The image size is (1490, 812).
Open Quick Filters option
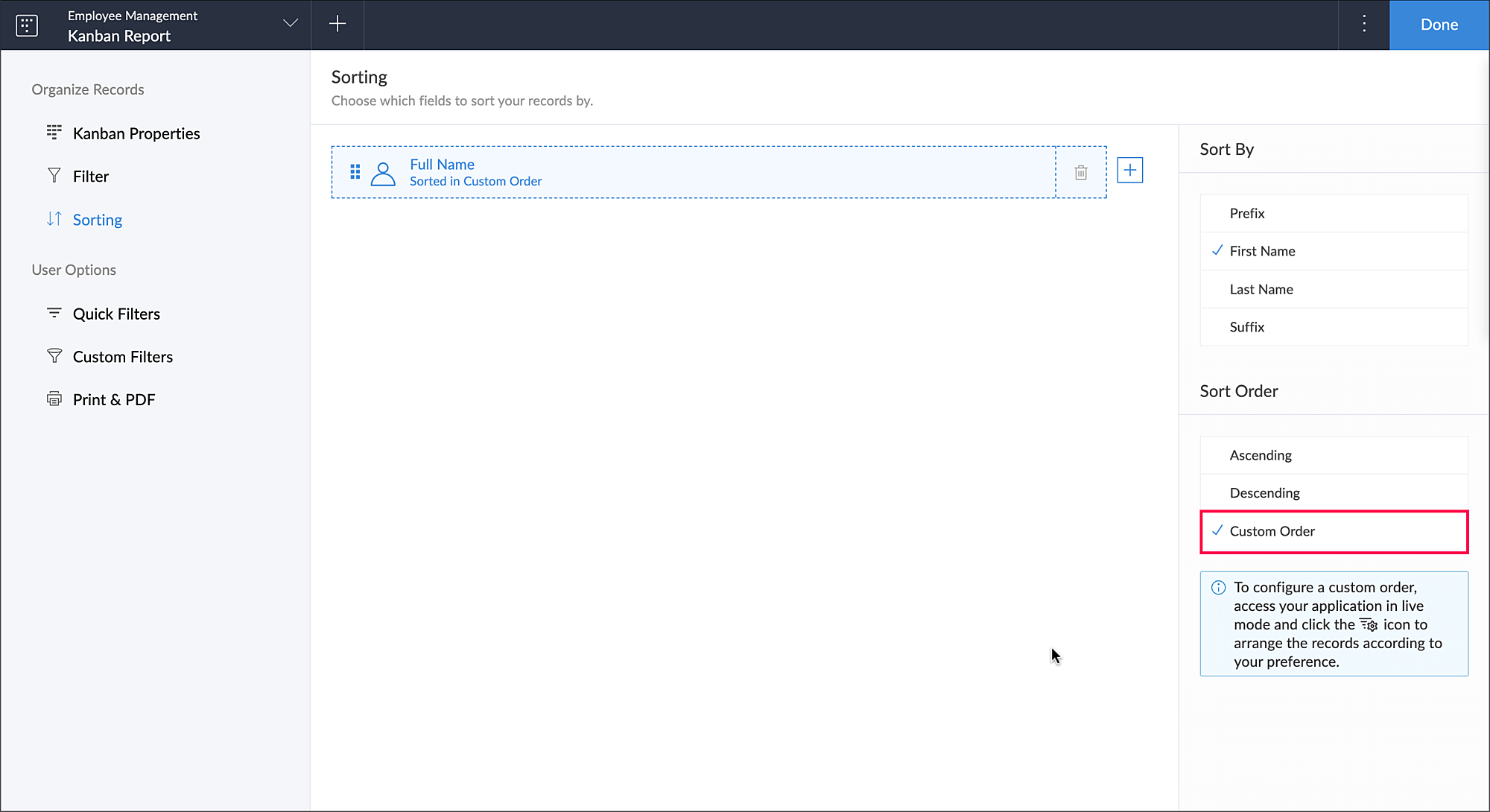click(x=116, y=314)
